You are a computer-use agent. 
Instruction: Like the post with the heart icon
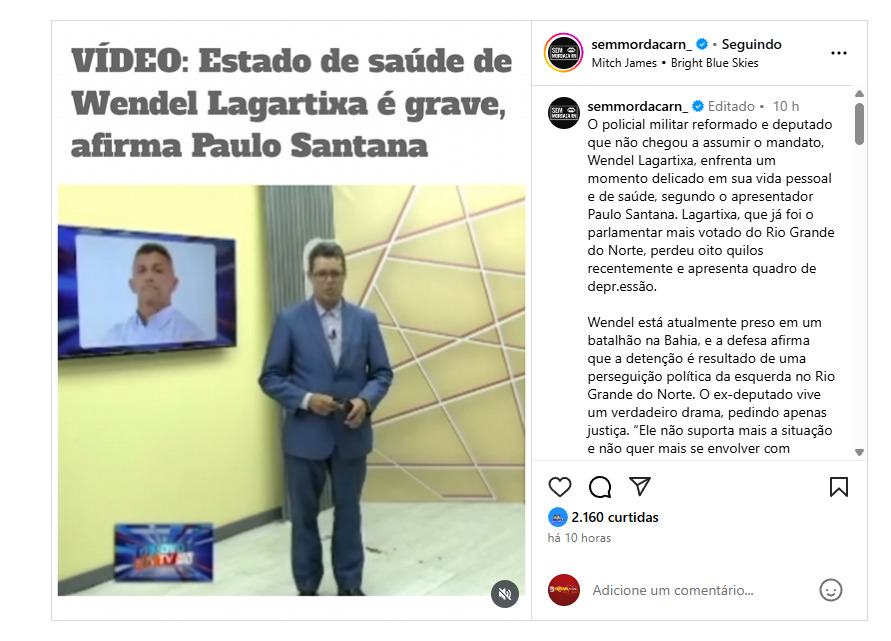(x=560, y=487)
